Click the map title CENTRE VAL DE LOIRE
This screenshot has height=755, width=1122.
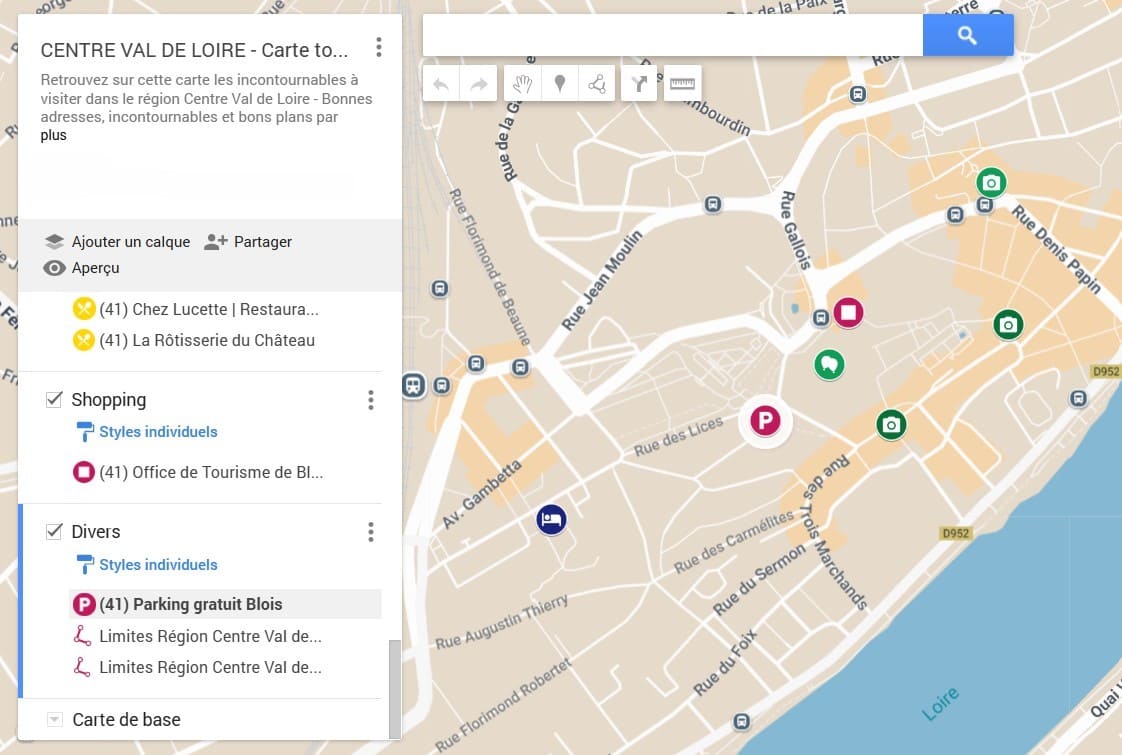(194, 50)
